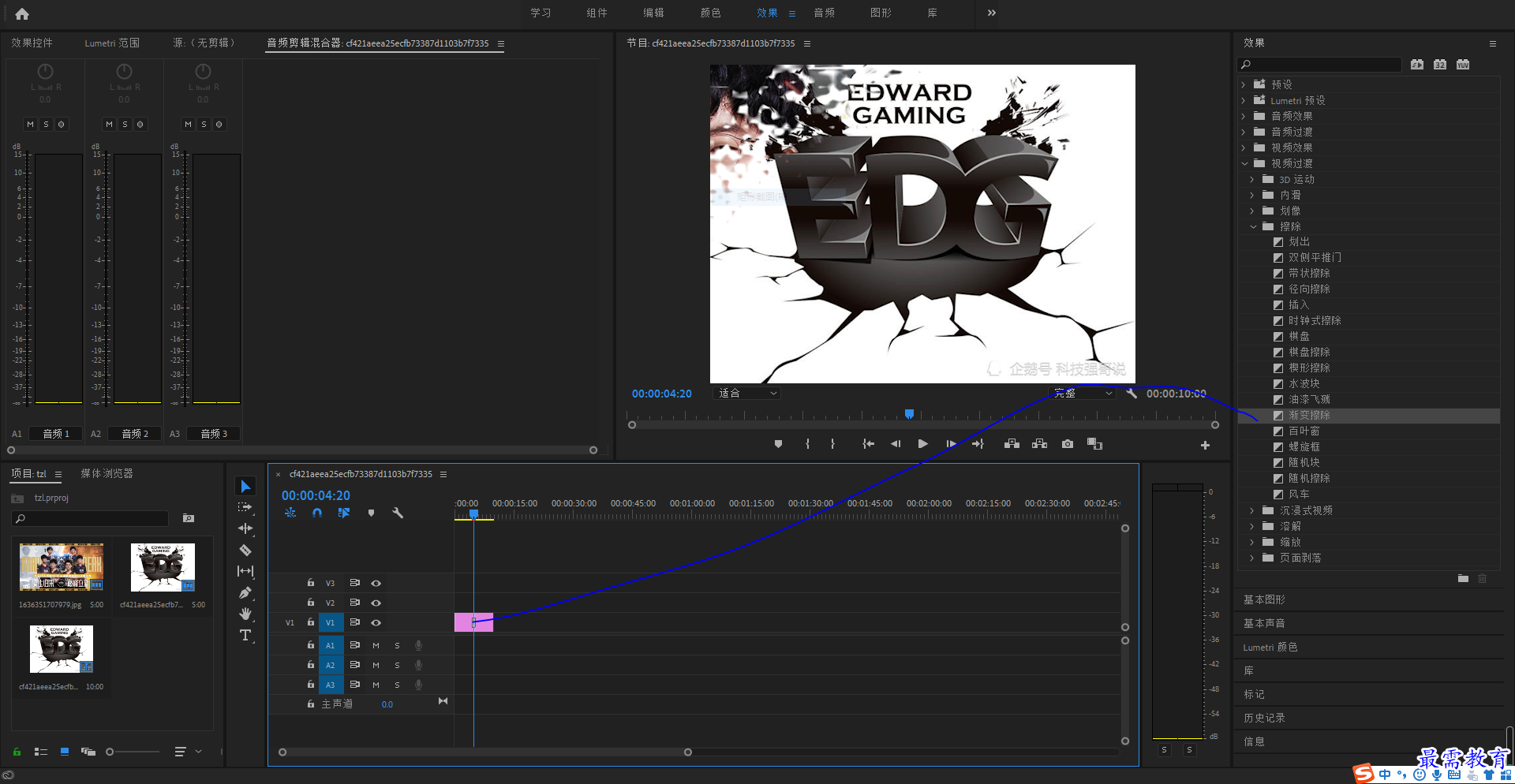Select the Type tool
The image size is (1515, 784).
tap(245, 635)
